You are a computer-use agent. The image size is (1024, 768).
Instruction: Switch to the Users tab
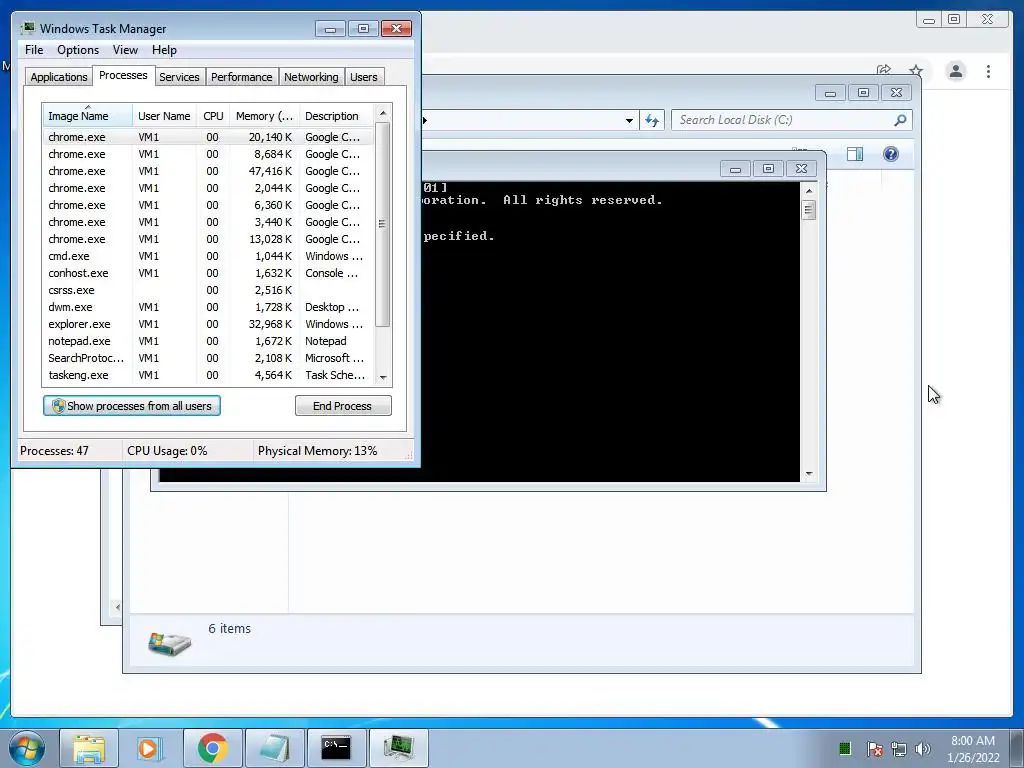[x=363, y=77]
